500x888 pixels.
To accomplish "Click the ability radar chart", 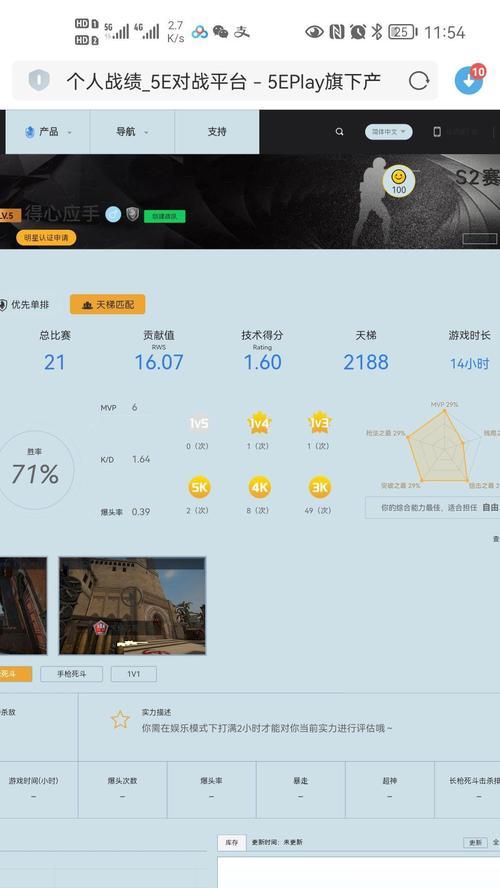I will click(x=444, y=446).
